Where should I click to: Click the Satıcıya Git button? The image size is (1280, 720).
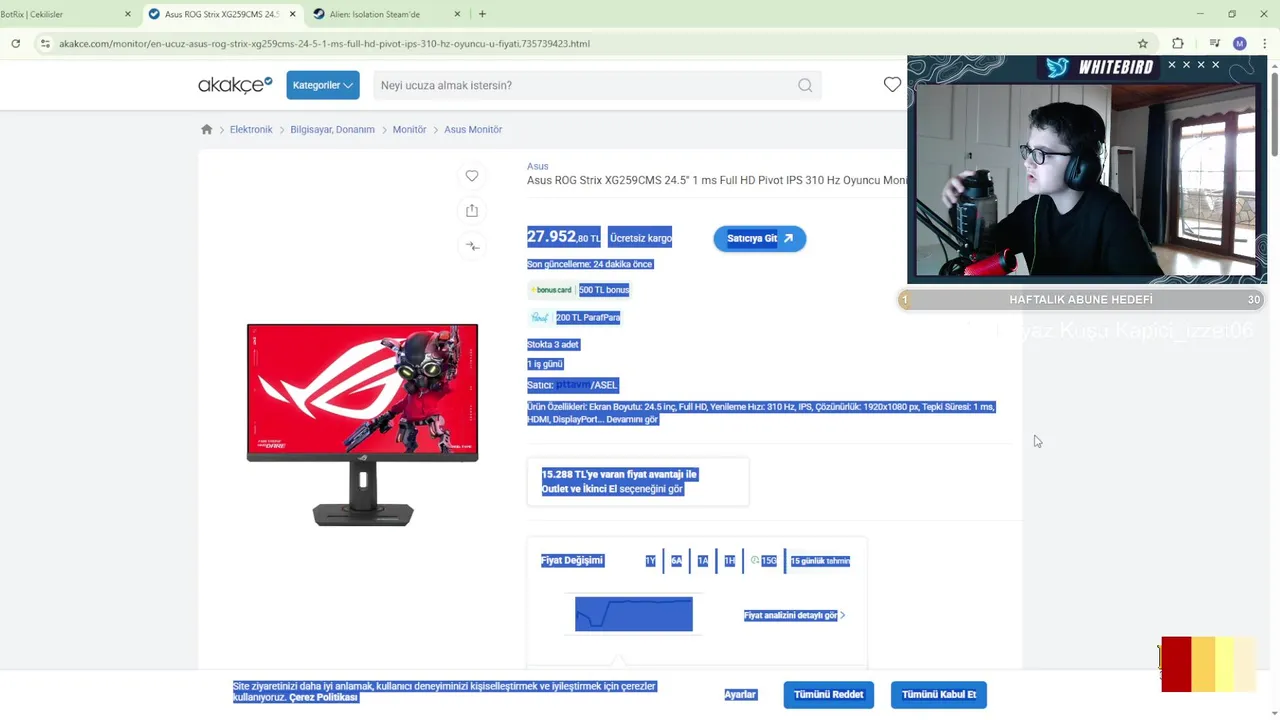(760, 238)
